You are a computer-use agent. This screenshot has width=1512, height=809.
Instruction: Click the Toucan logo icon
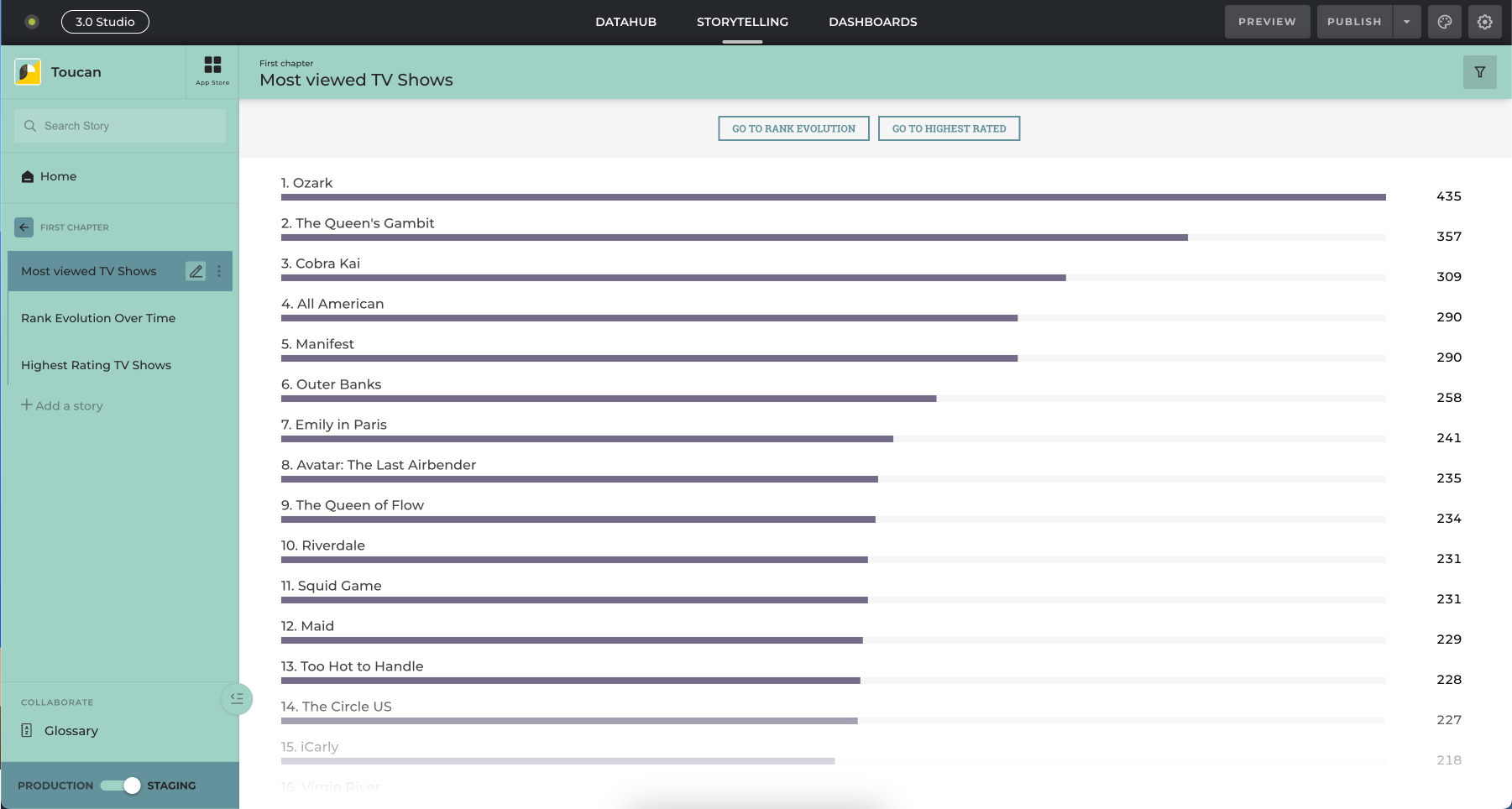[x=28, y=72]
